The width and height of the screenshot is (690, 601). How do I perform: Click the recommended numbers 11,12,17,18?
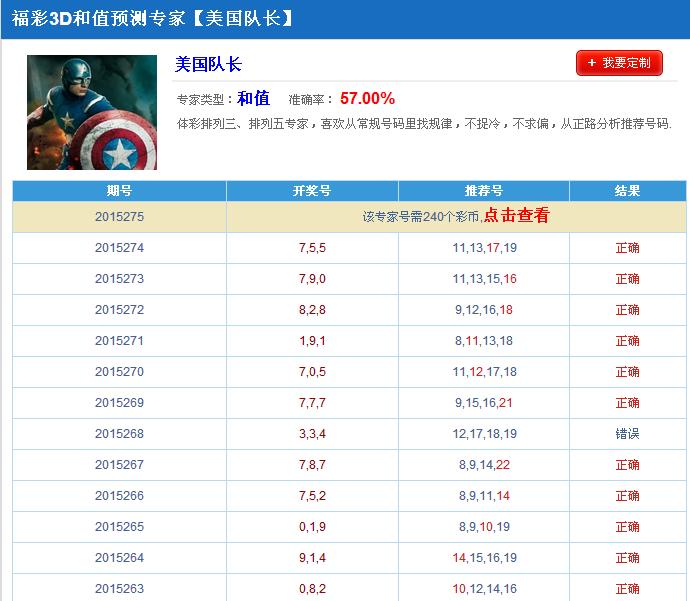pyautogui.click(x=484, y=372)
